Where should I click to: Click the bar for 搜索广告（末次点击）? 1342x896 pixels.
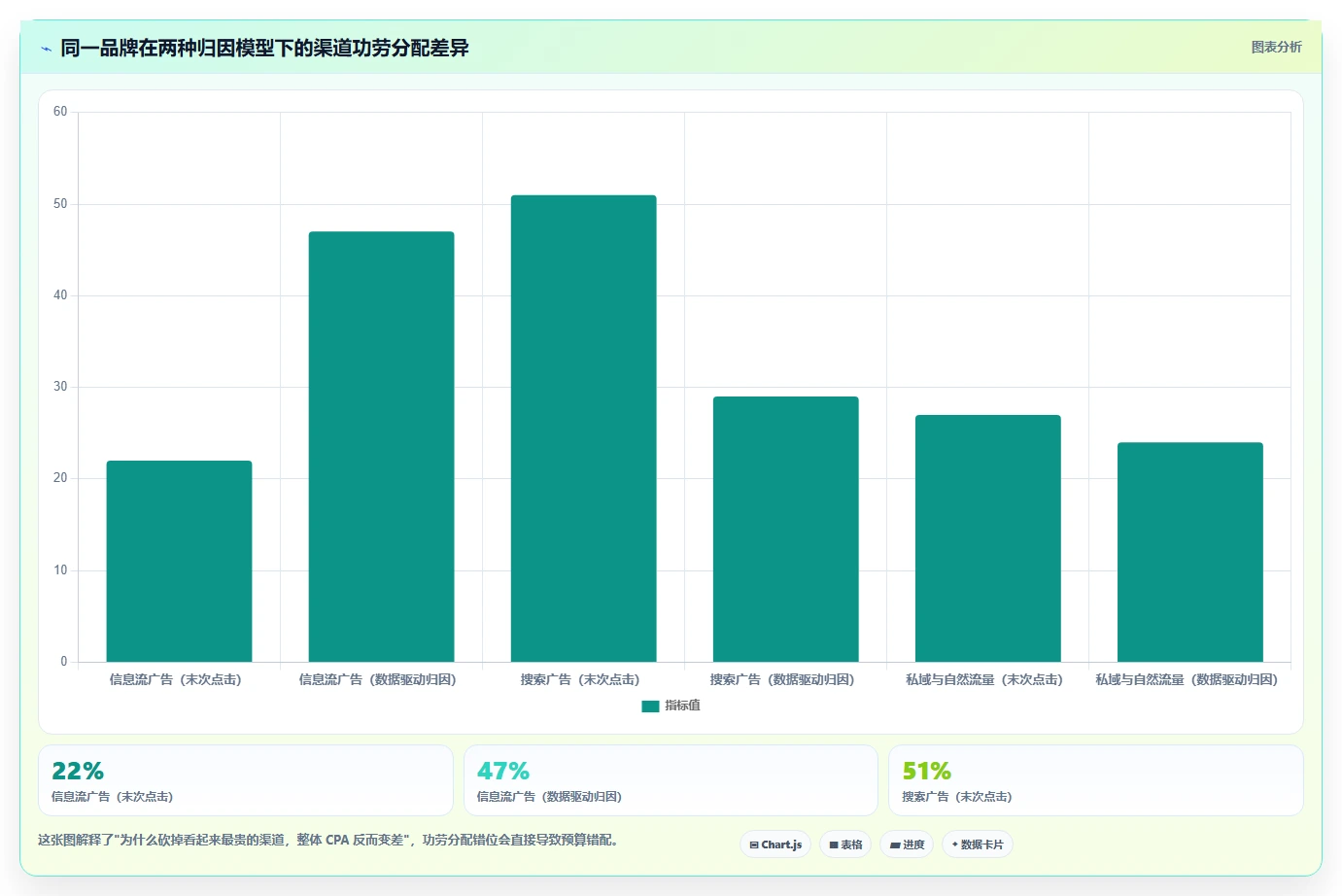[x=583, y=429]
